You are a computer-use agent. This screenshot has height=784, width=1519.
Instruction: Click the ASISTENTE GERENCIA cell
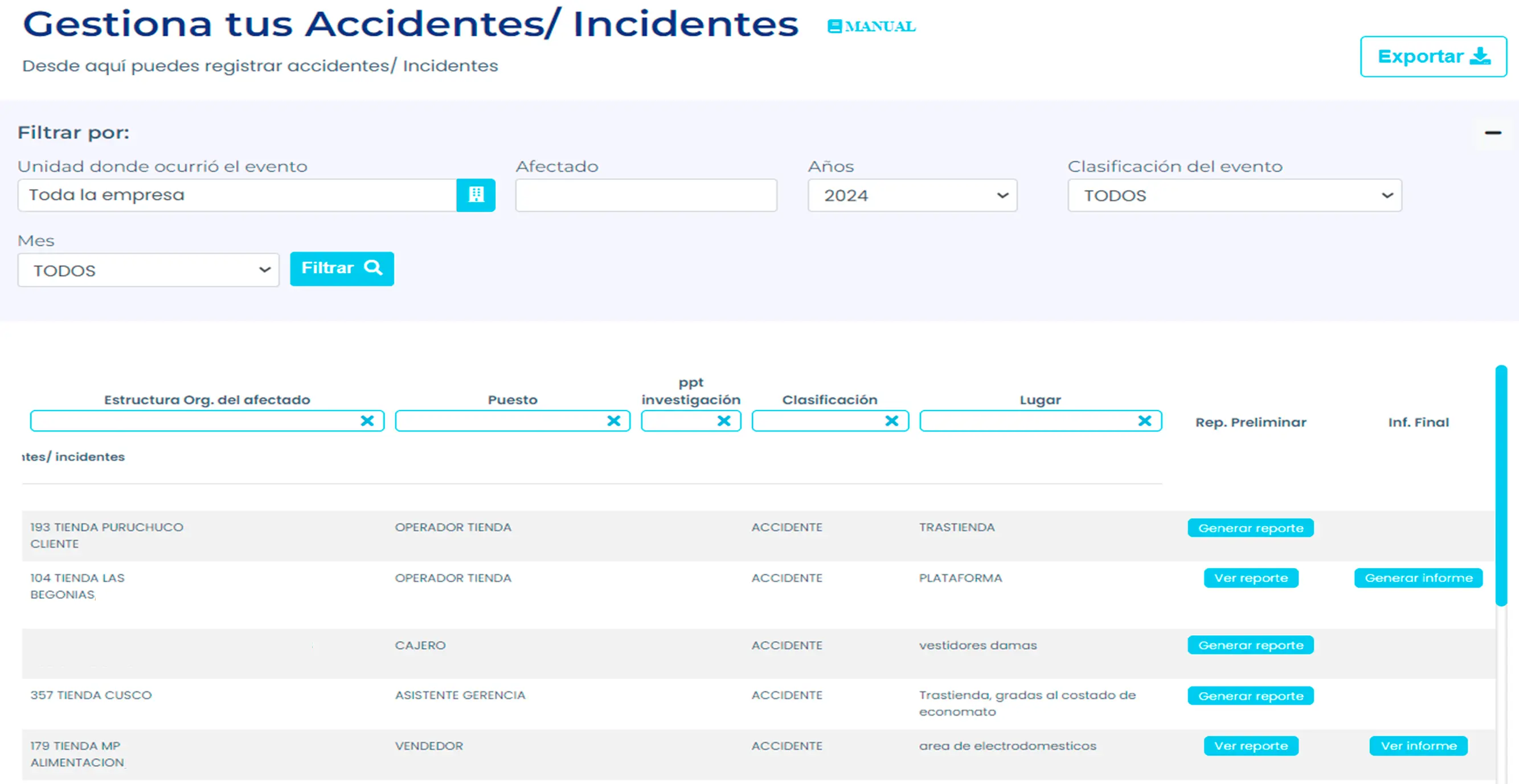tap(460, 695)
